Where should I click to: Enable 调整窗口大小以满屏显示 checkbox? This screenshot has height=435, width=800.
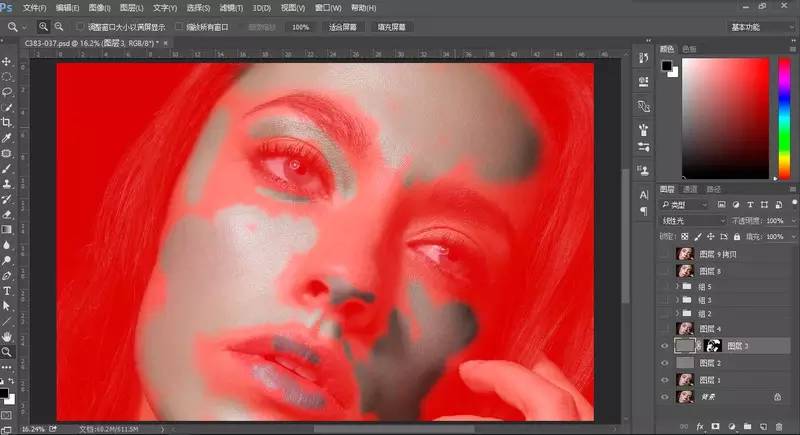tap(80, 27)
